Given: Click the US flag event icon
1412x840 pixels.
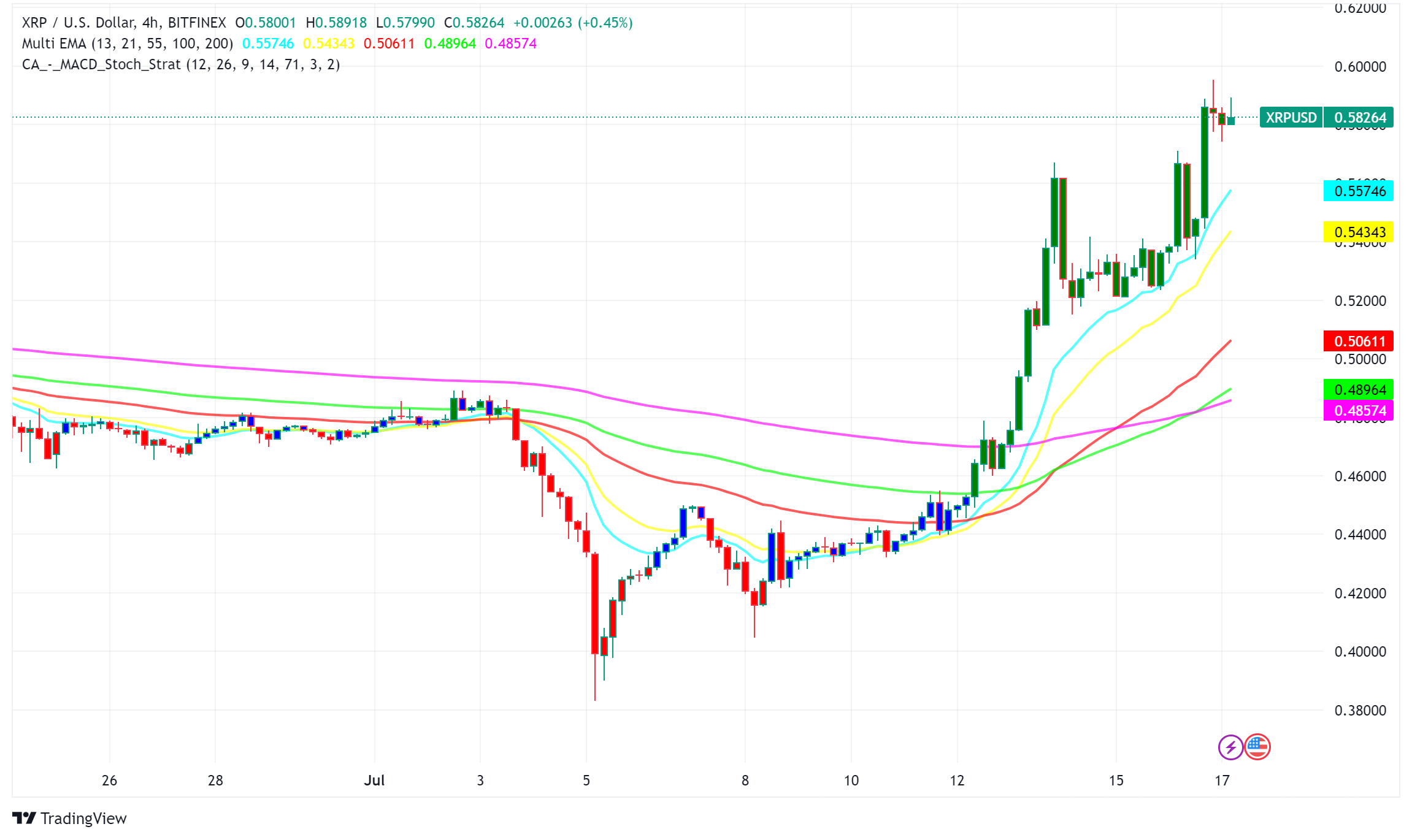Looking at the screenshot, I should click(x=1257, y=747).
